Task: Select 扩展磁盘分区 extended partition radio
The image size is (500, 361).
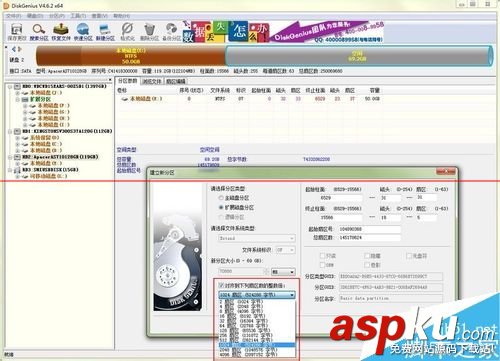Action: (221, 207)
